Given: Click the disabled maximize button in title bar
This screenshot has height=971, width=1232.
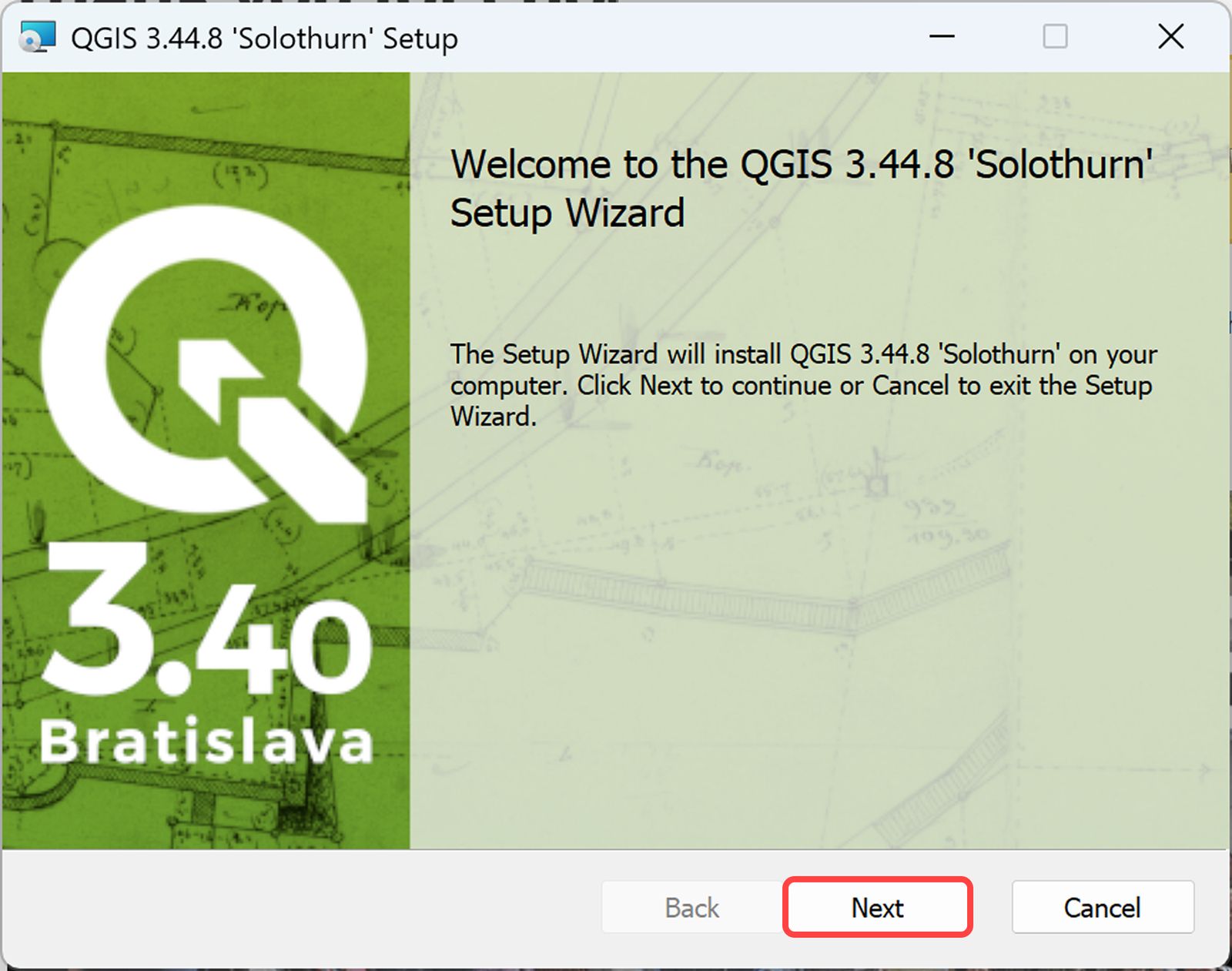Looking at the screenshot, I should tap(1055, 36).
